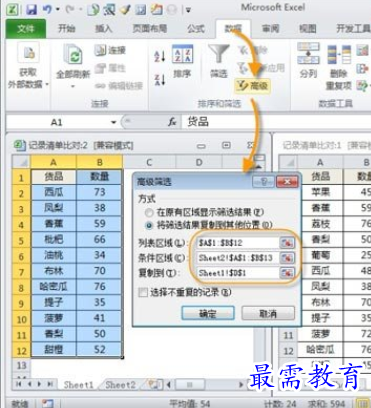Click cell 苹果 in right workbook
The image size is (371, 408).
[x=321, y=192]
